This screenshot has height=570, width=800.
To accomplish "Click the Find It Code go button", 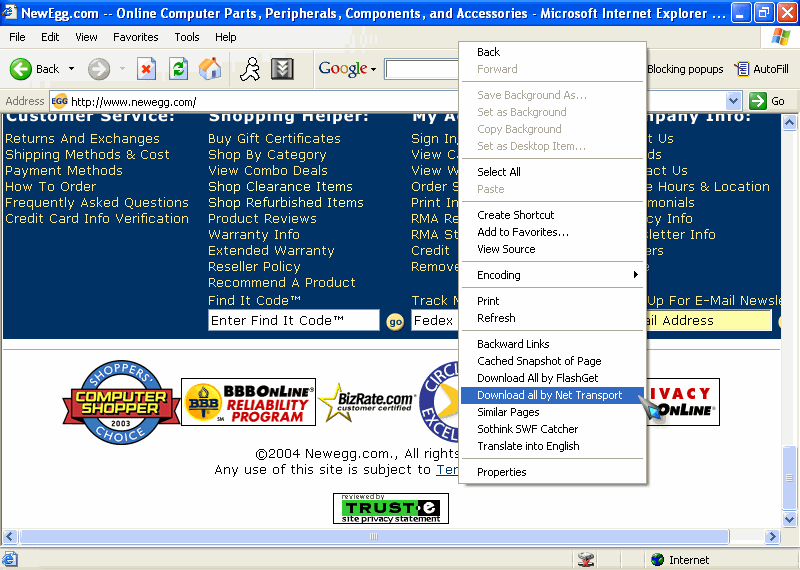I will (395, 322).
